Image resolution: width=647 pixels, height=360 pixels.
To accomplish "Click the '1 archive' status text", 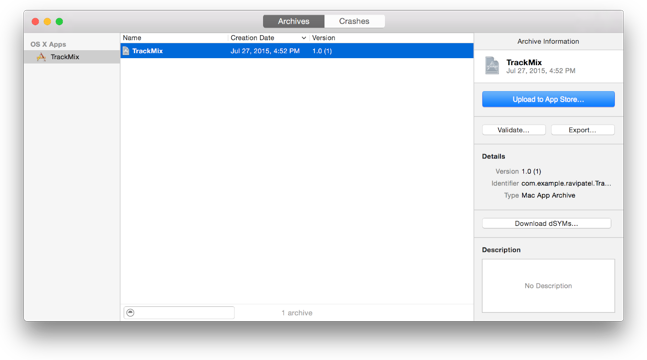I will point(297,313).
